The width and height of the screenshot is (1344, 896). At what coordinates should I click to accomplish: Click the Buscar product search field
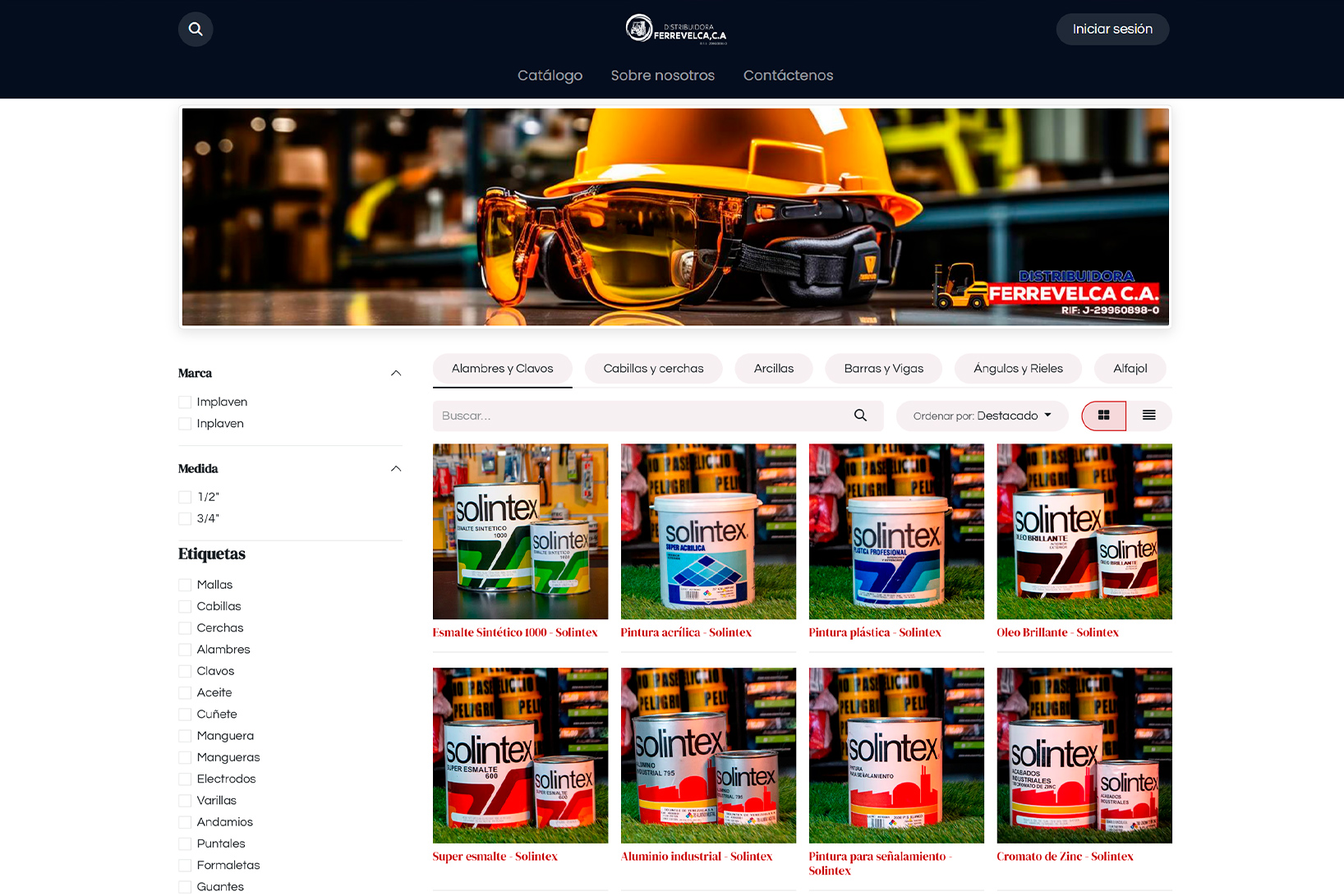(x=641, y=416)
